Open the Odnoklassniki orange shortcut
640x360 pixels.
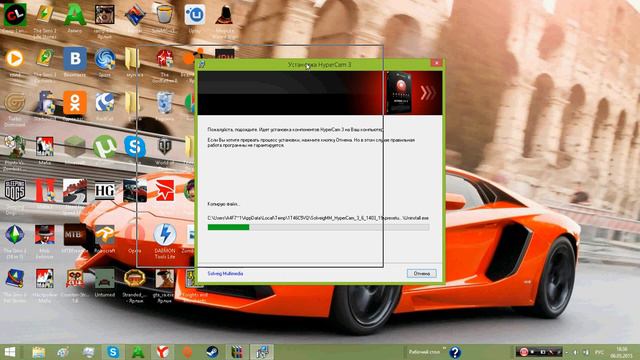(x=75, y=103)
